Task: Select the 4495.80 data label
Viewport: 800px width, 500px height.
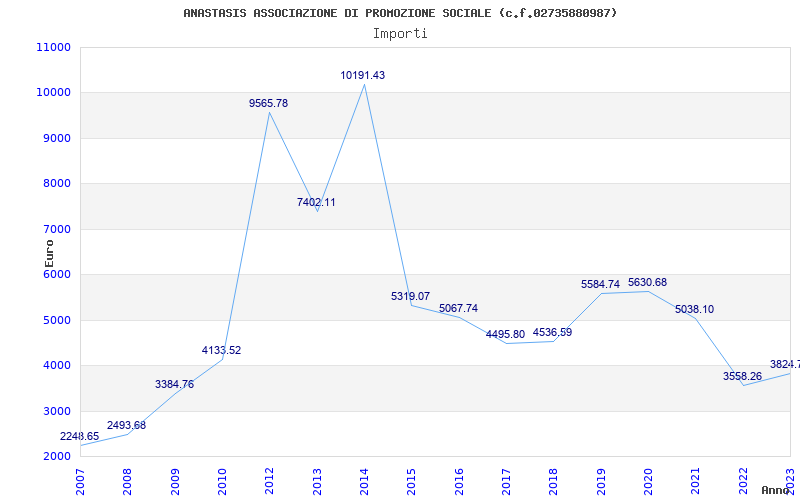Action: click(x=505, y=335)
